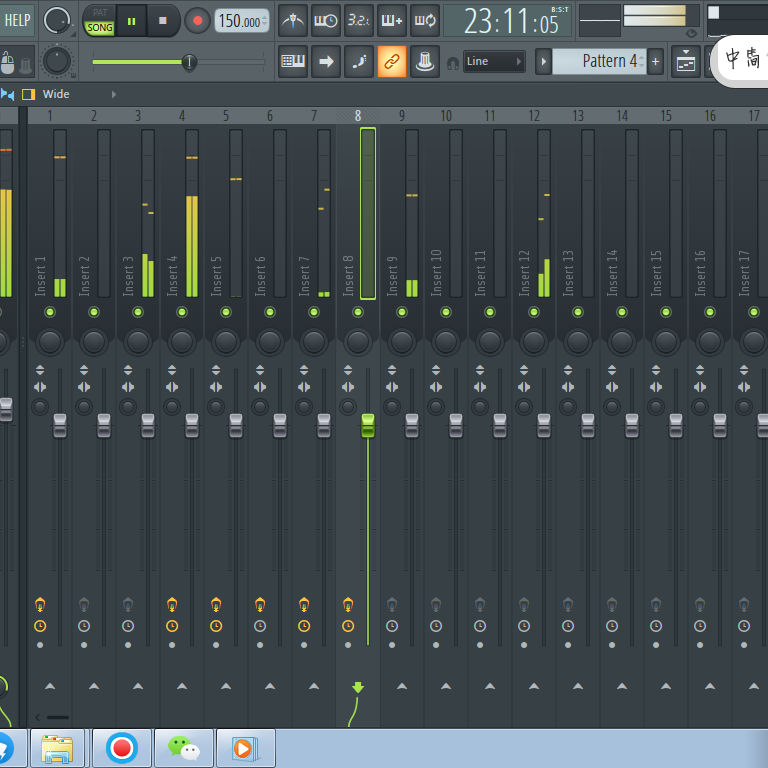Toggle loop recording icon

tap(425, 21)
